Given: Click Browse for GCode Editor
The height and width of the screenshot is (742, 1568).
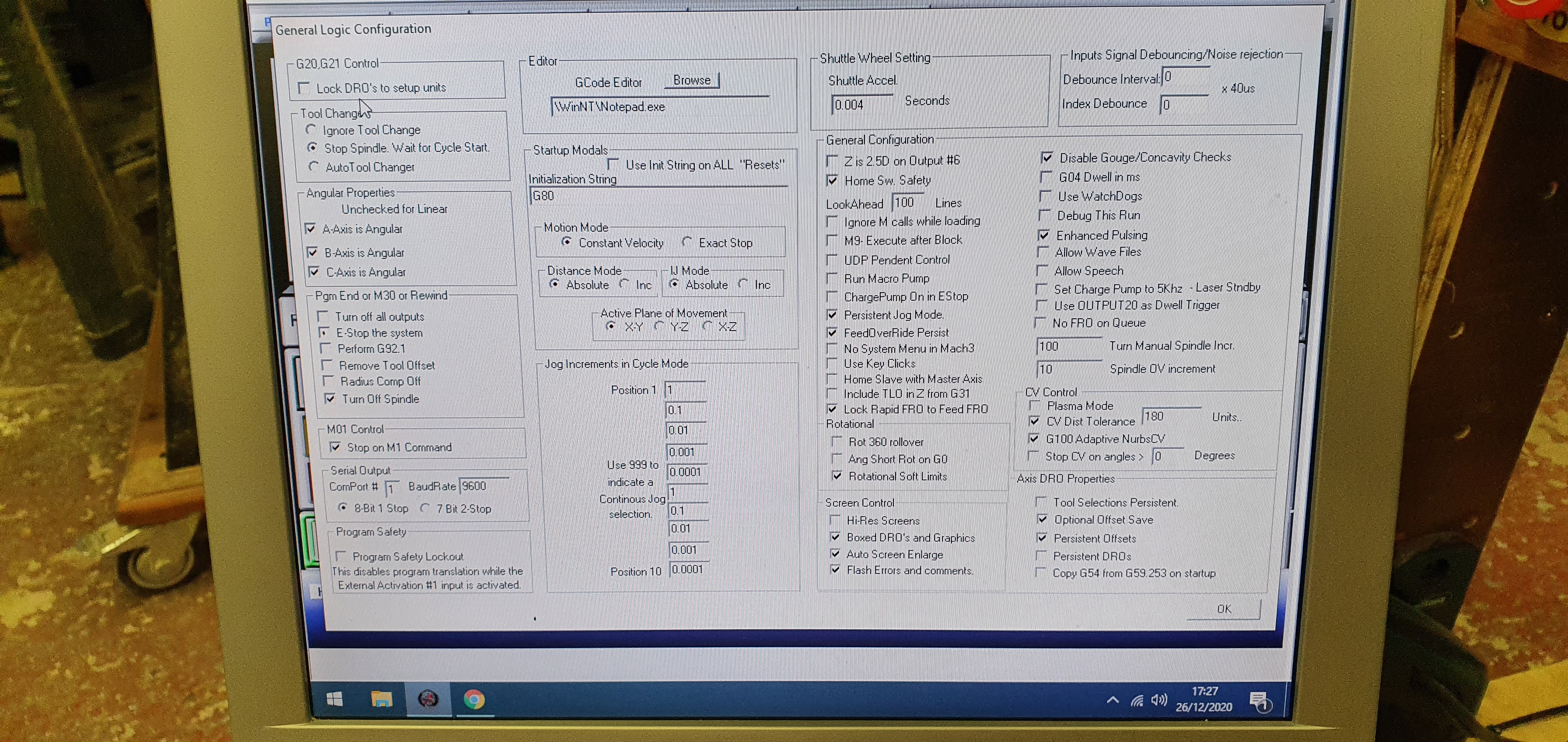Looking at the screenshot, I should (x=691, y=80).
